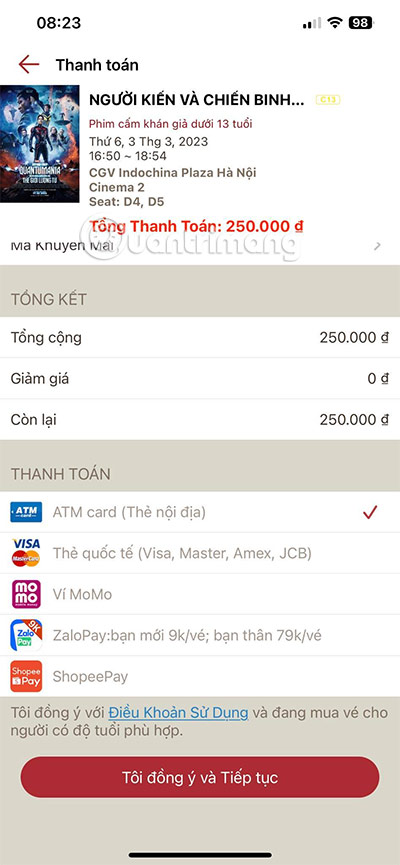Tap the ATM card logo icon
This screenshot has width=400, height=865.
pos(26,512)
